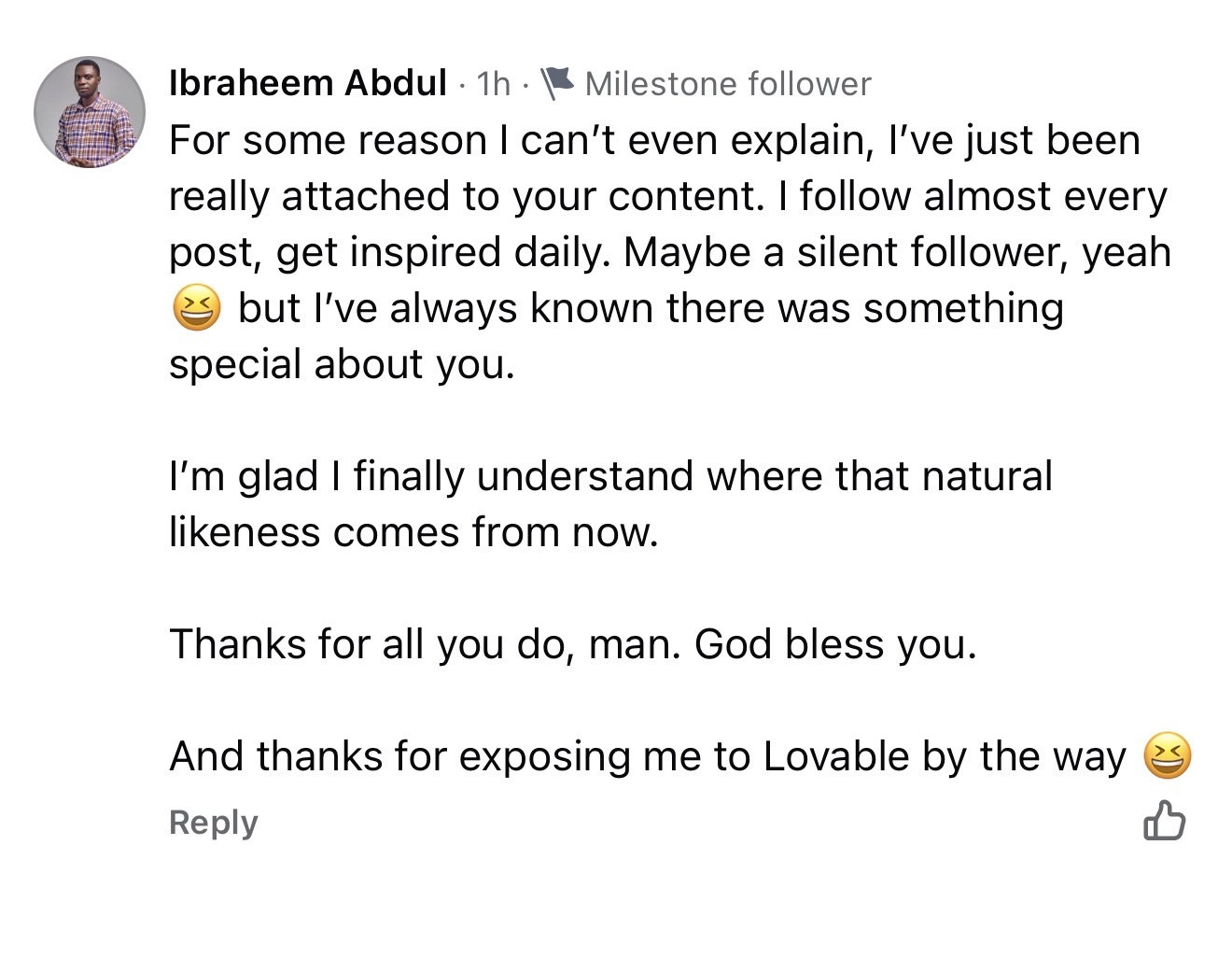This screenshot has width=1232, height=958.
Task: Click the "1h" comment timestamp
Action: pos(493,84)
